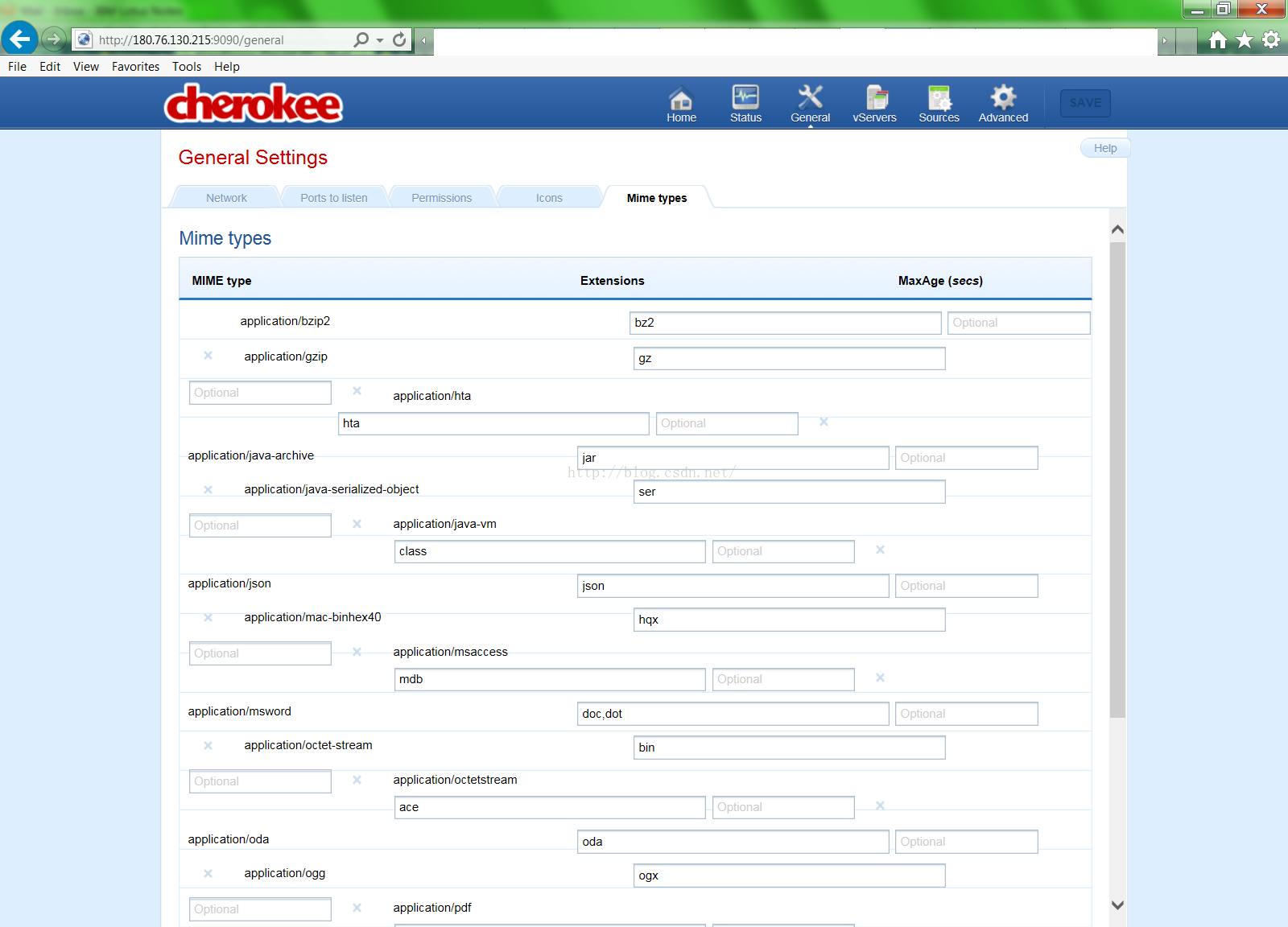This screenshot has height=927, width=1288.
Task: Delete the application/pdf mime type
Action: [357, 908]
